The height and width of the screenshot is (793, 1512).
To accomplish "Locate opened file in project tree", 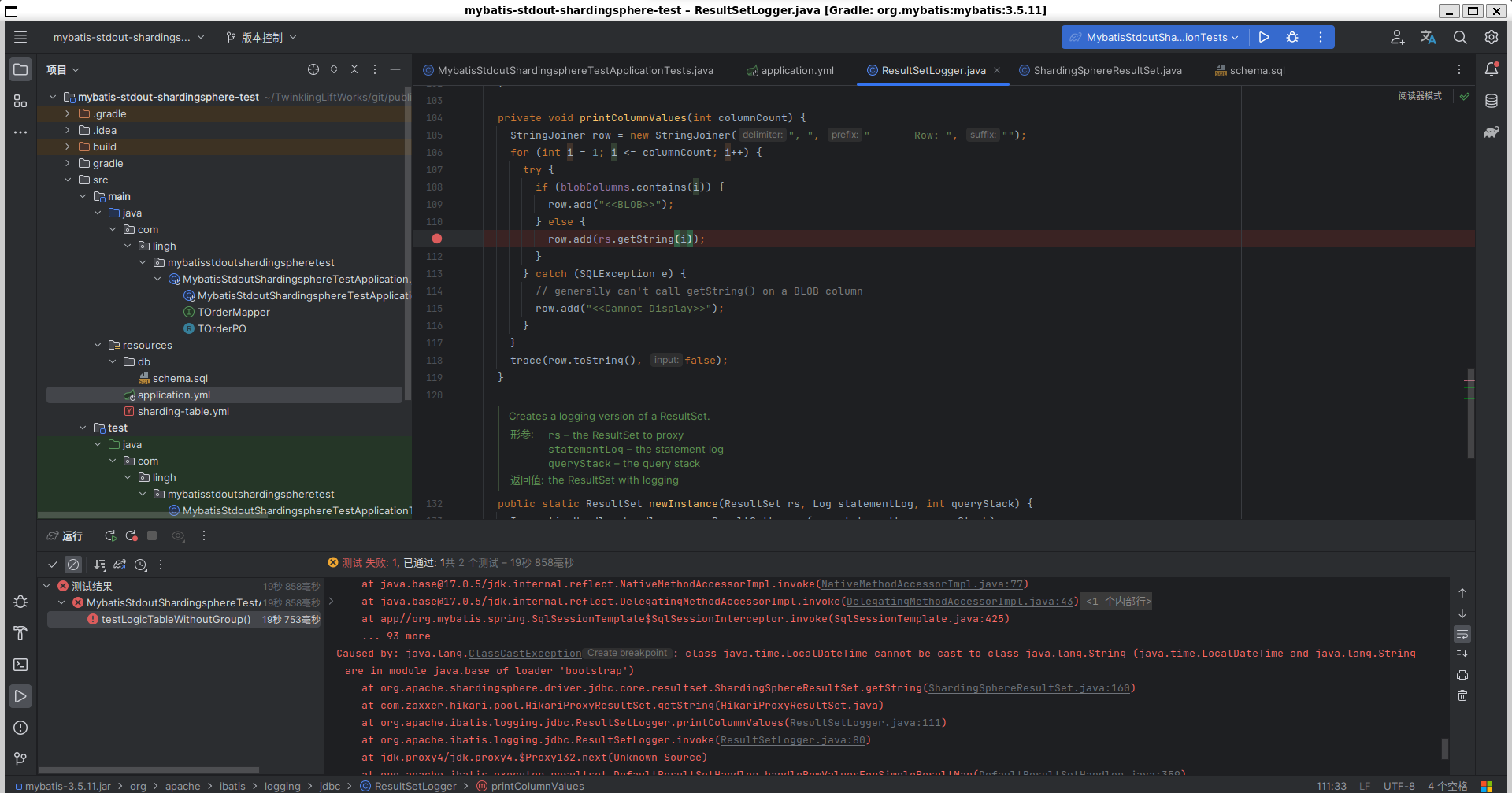I will tap(313, 69).
